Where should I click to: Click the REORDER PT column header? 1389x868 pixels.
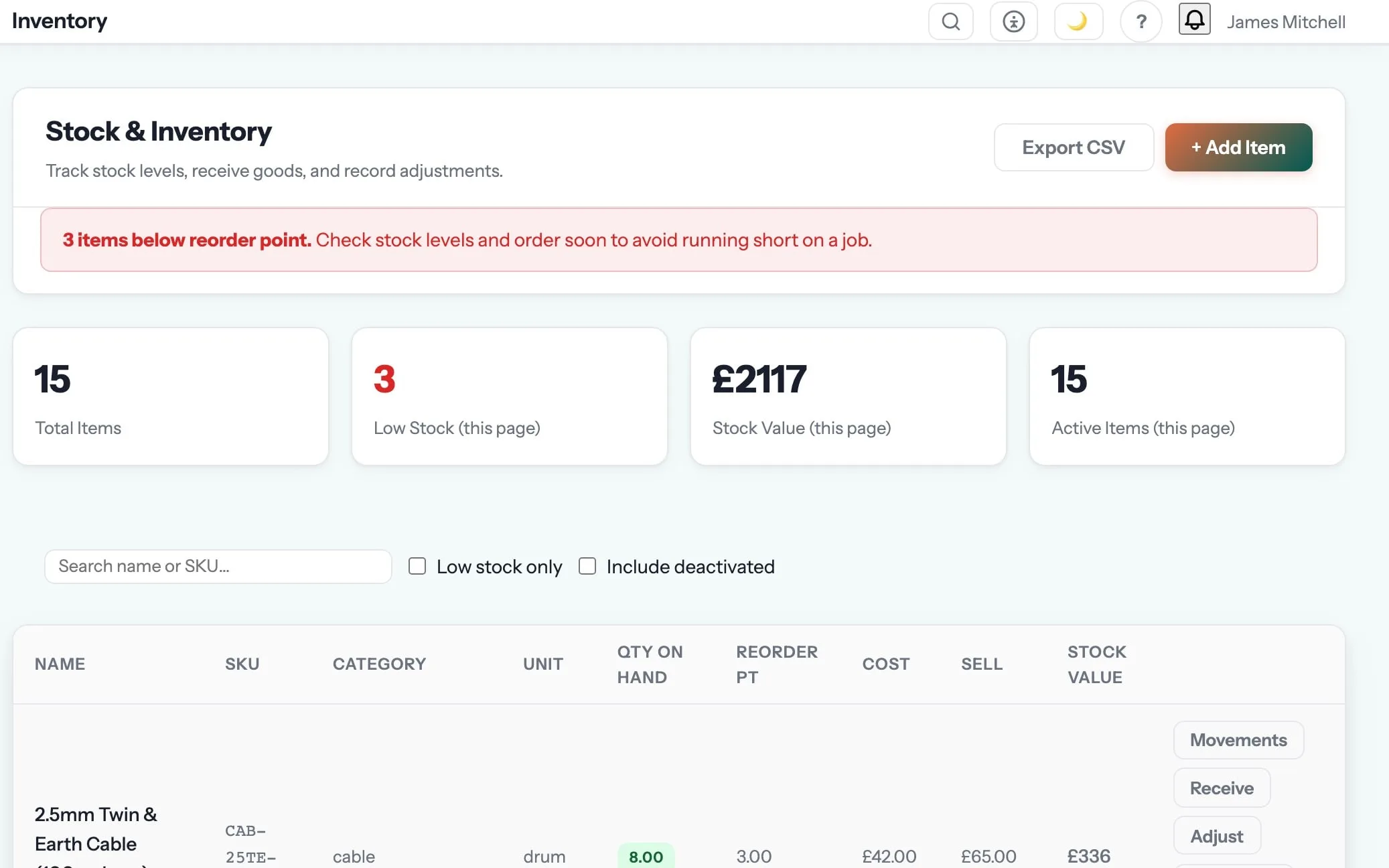776,664
